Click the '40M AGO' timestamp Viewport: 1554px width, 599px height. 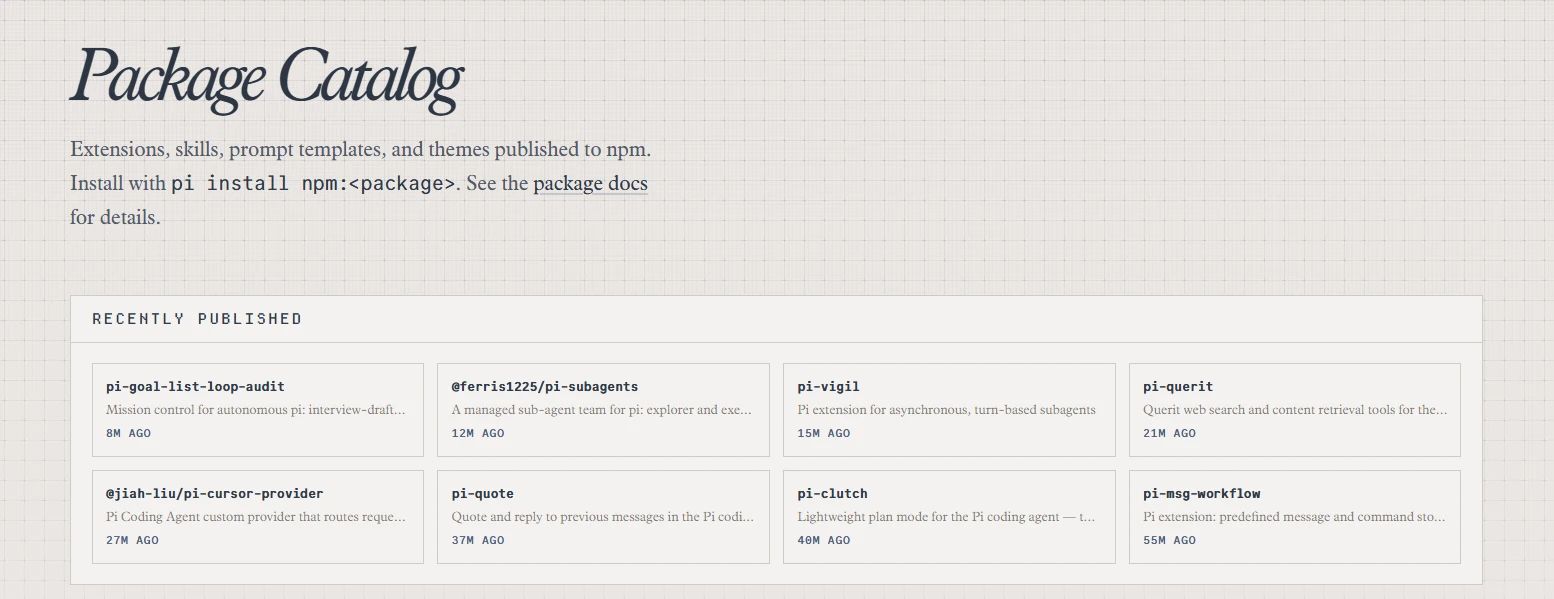click(824, 540)
